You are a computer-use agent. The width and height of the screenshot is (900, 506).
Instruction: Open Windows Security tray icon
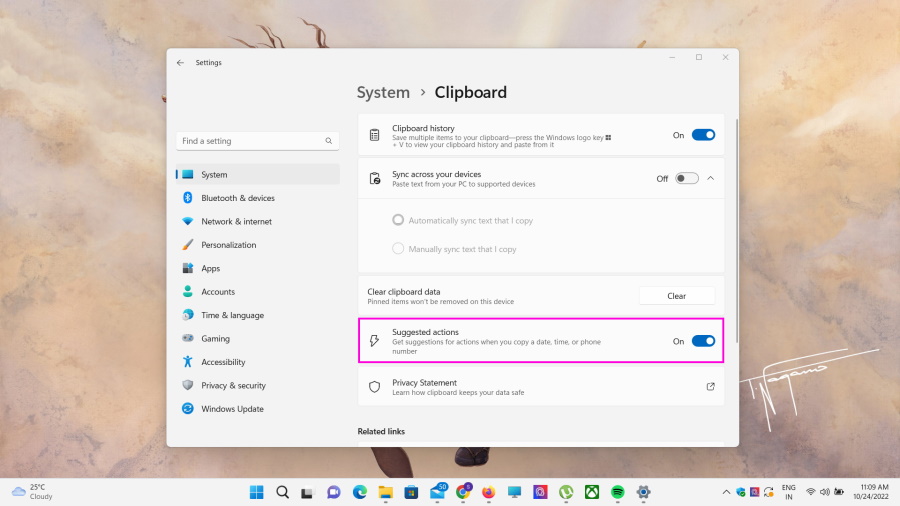(740, 492)
